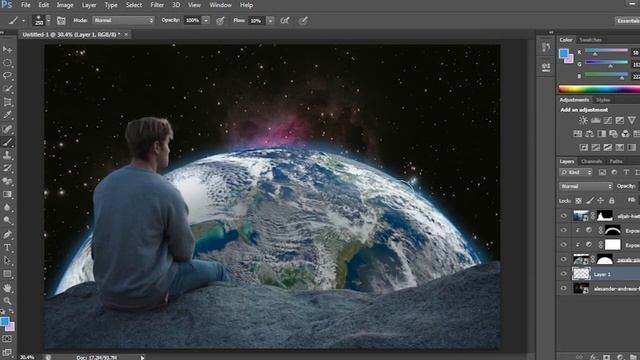Screen dimensions: 640x360
Task: Select the History Brush tool
Action: point(7,168)
